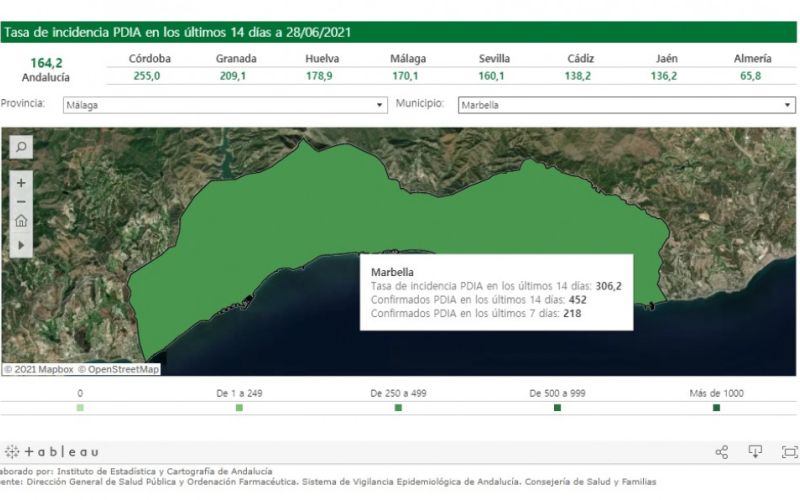Reset map view with the home icon
This screenshot has height=500, width=800.
point(21,221)
